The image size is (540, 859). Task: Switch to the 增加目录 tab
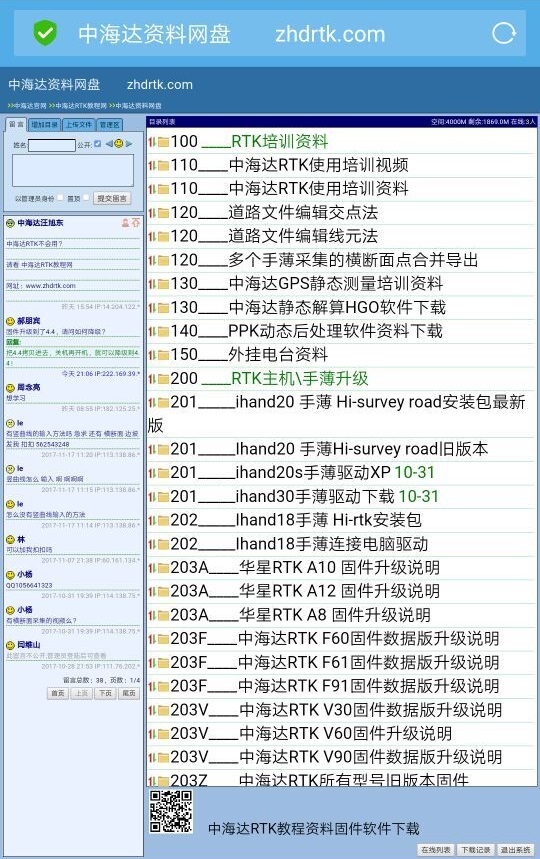(x=44, y=125)
